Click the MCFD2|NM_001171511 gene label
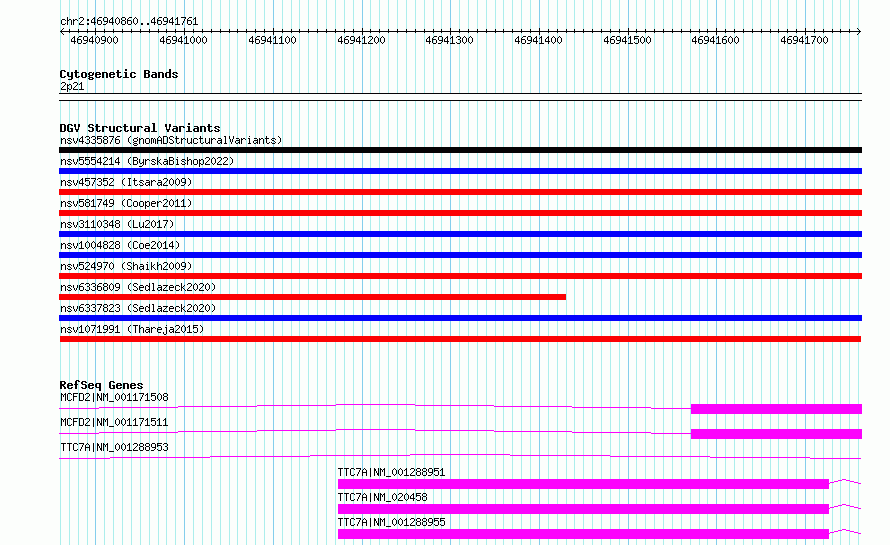 (114, 422)
